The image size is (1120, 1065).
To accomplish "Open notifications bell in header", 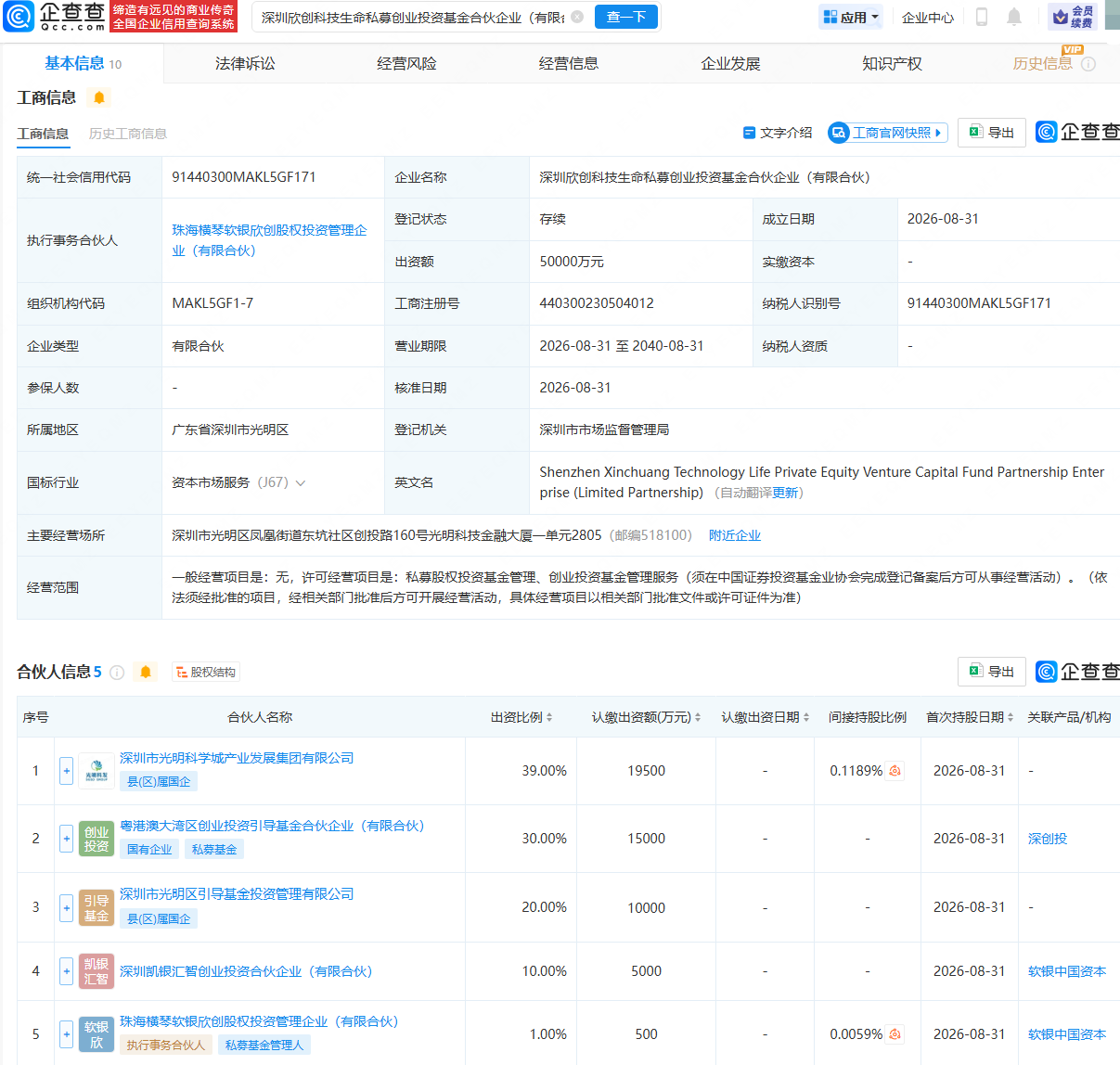I will (1014, 17).
